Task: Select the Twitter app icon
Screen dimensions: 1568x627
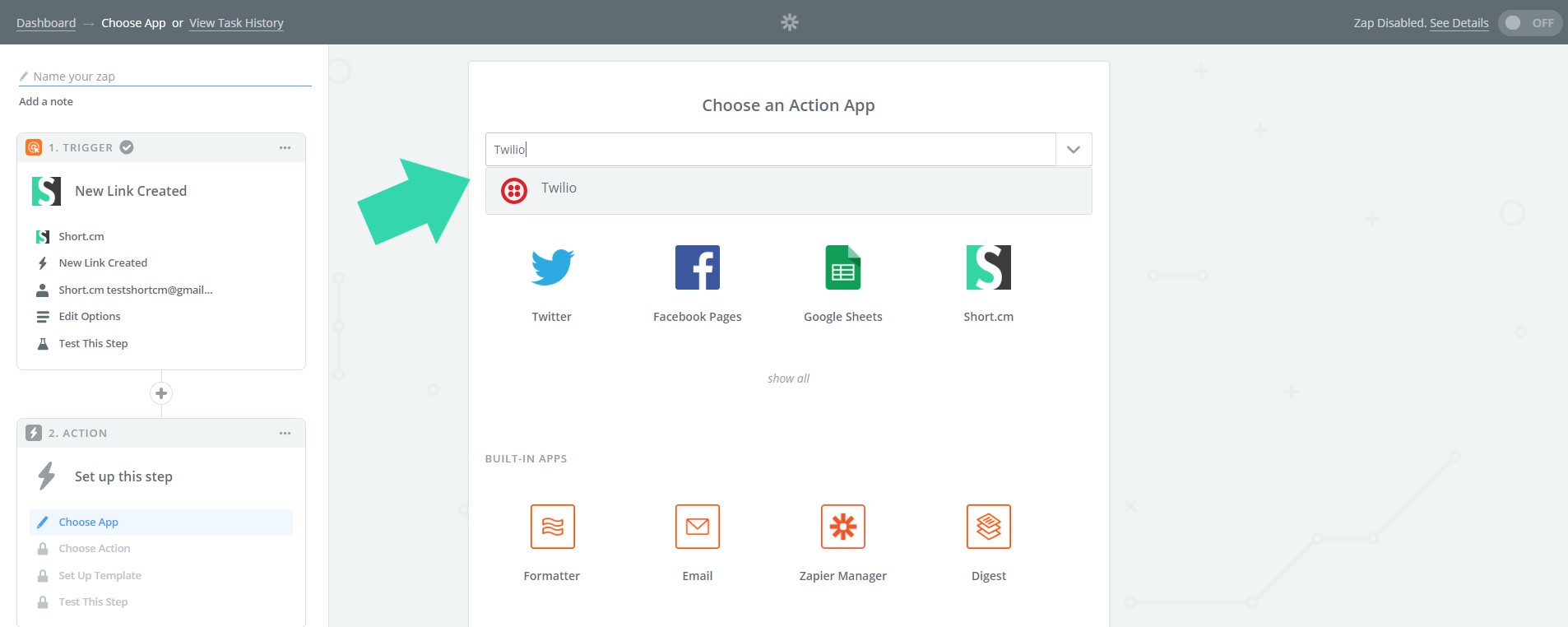Action: point(551,267)
